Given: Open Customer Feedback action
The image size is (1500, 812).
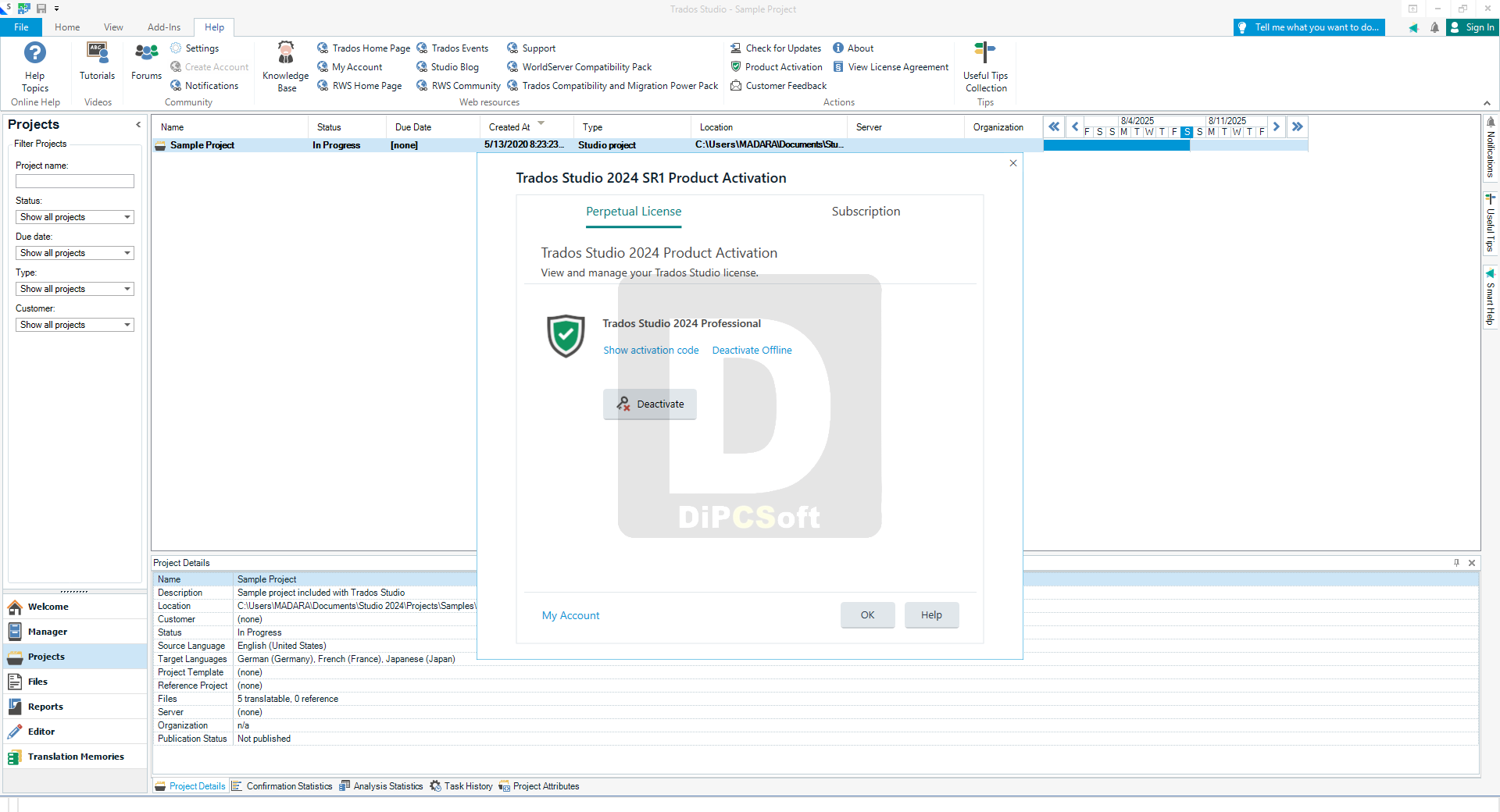Looking at the screenshot, I should pos(778,86).
